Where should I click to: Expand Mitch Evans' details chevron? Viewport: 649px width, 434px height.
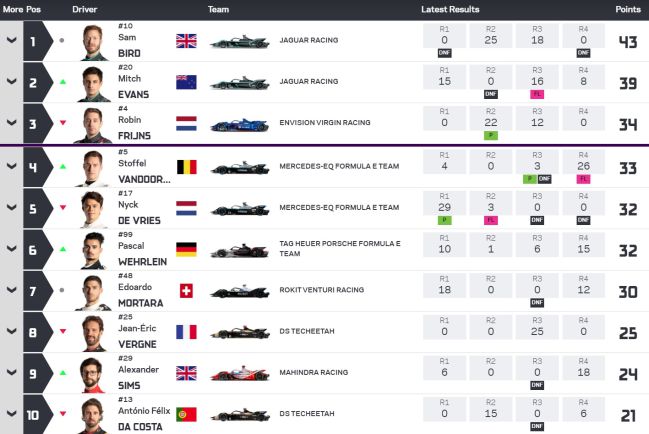coord(11,82)
